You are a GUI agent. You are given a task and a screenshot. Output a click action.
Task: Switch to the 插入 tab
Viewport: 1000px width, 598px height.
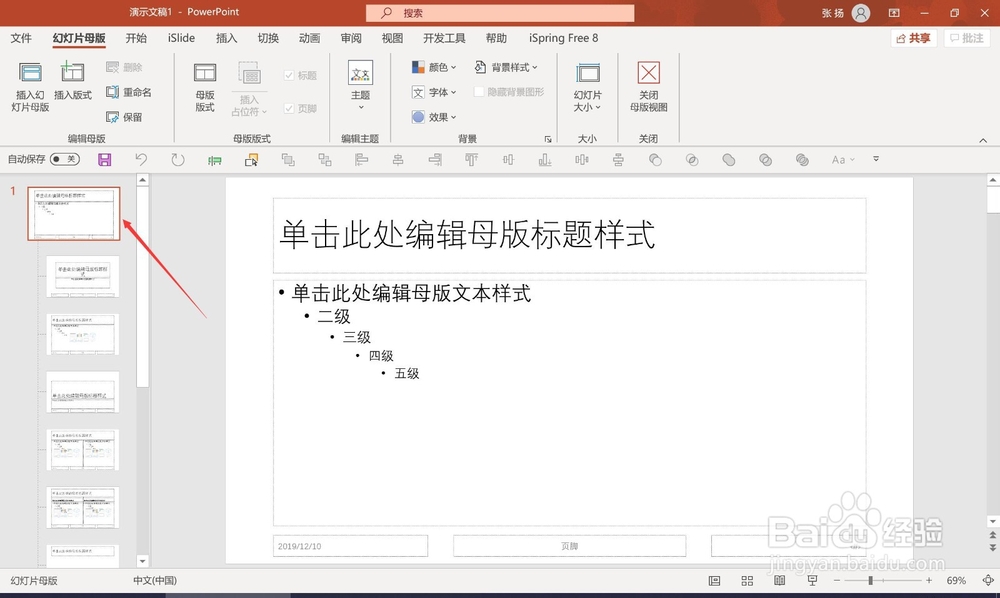click(226, 38)
